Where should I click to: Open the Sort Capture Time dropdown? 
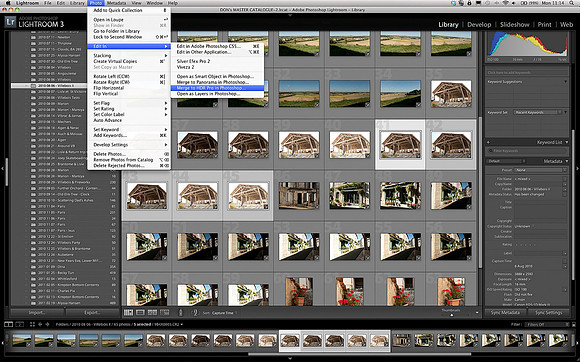pos(223,313)
